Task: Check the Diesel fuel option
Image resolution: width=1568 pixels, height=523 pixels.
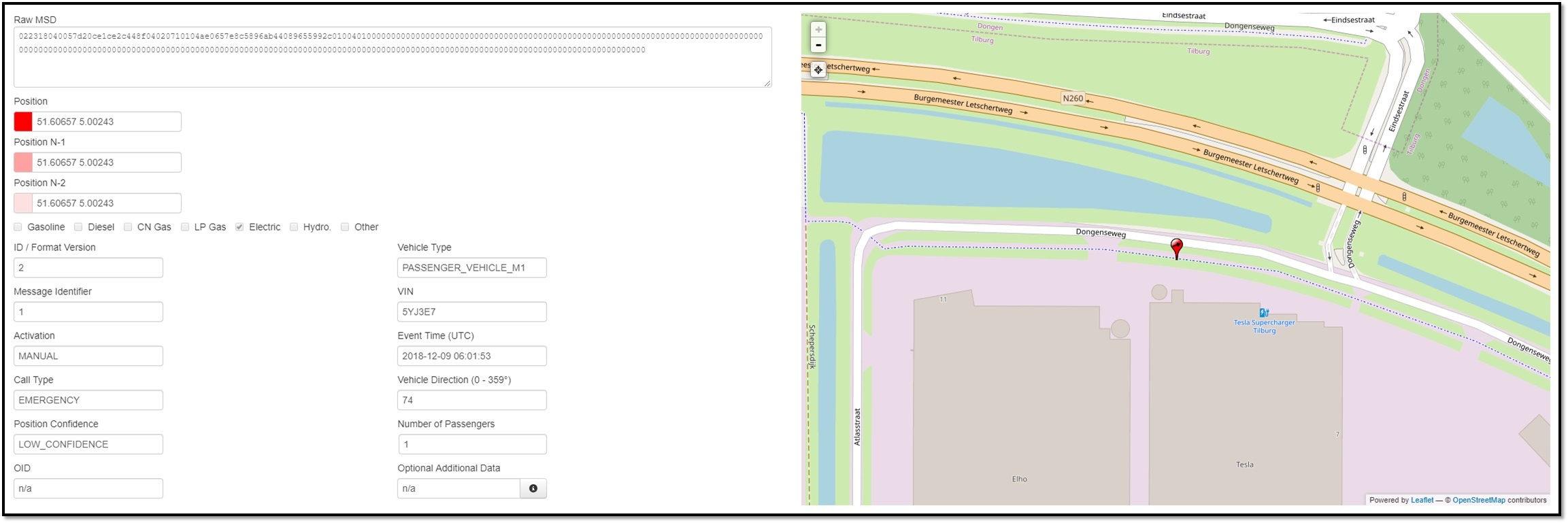Action: pyautogui.click(x=78, y=227)
